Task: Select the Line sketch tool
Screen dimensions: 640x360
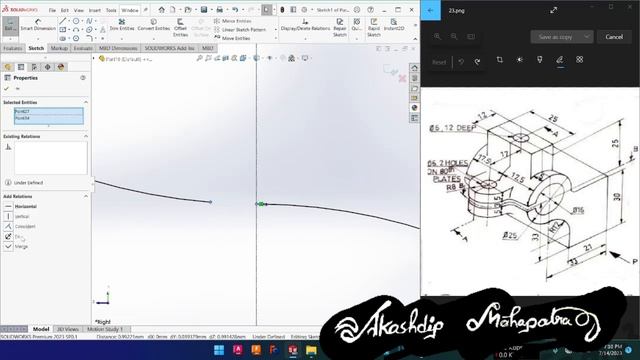Action: 62,21
